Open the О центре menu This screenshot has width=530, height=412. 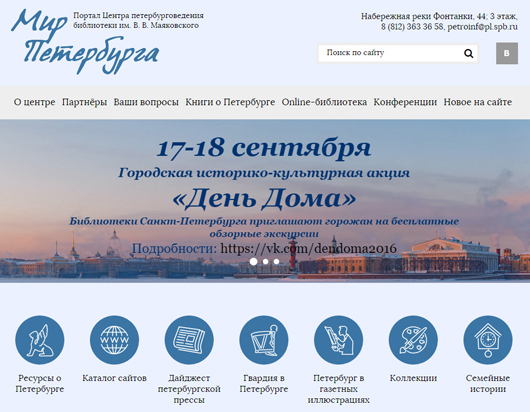(x=34, y=102)
